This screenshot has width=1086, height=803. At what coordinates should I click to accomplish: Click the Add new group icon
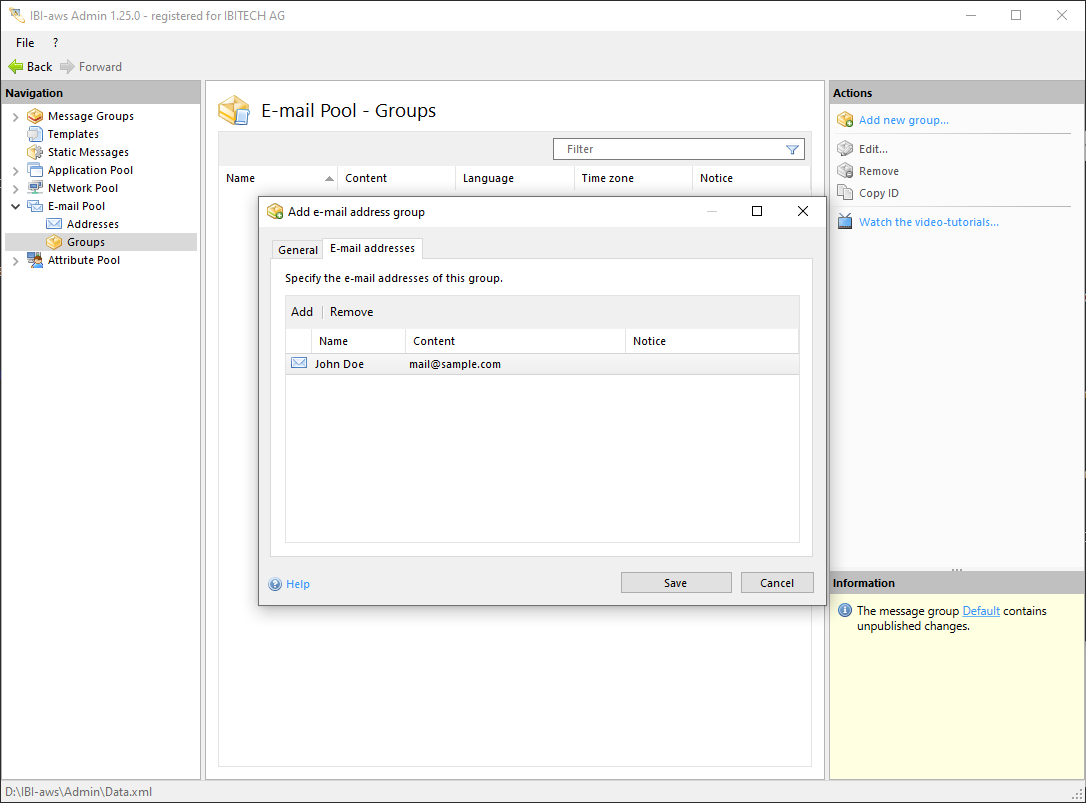tap(845, 120)
